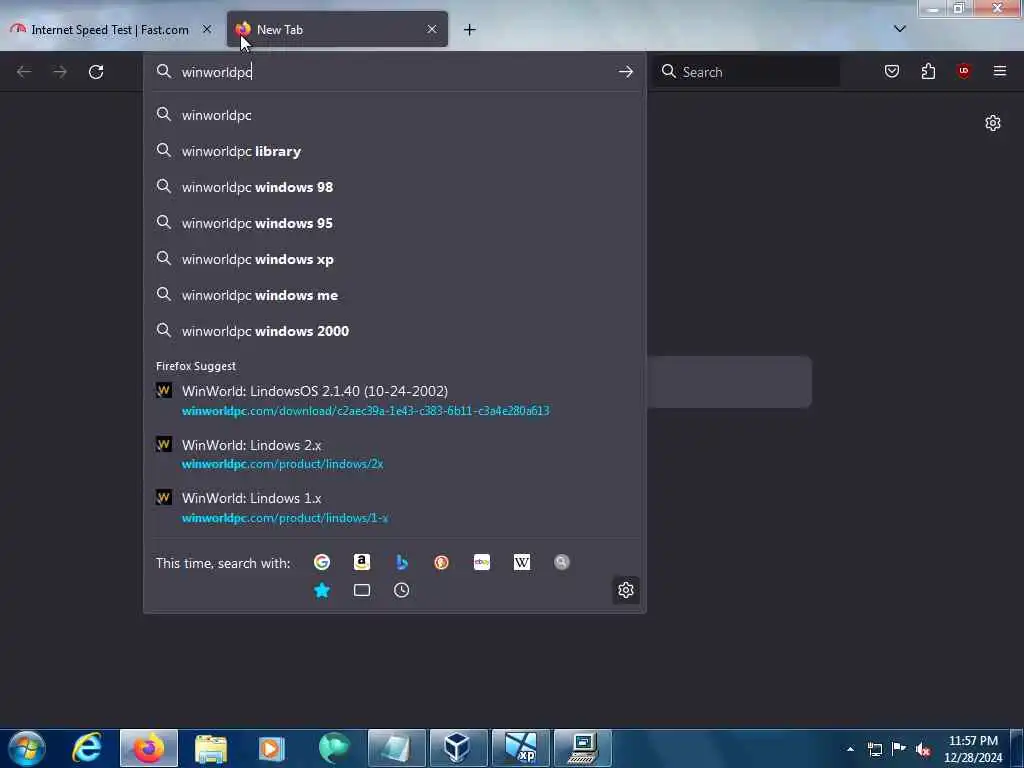Search history with the clock icon
The height and width of the screenshot is (768, 1024).
(x=402, y=590)
